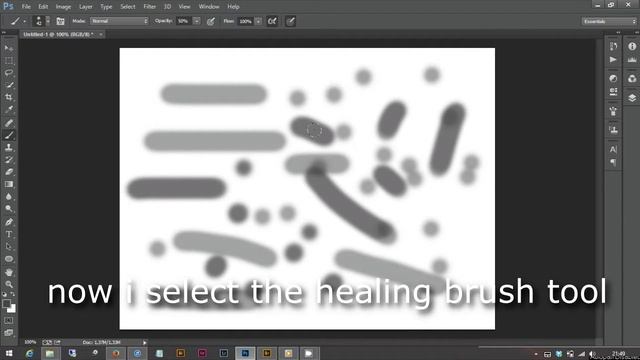Select the Blur tool
The height and width of the screenshot is (360, 640).
[x=9, y=196]
